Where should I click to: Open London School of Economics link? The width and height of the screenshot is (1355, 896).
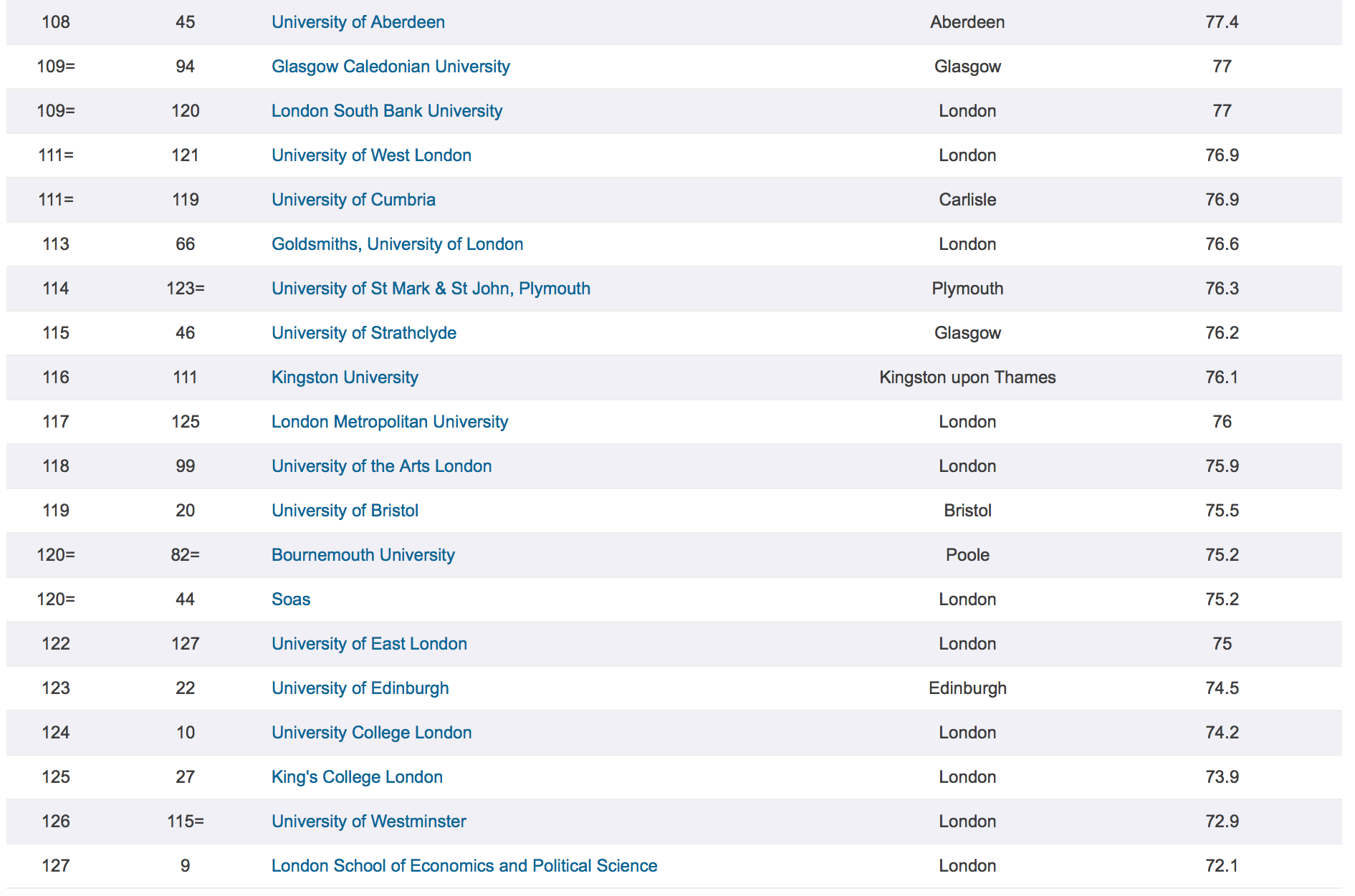[464, 866]
